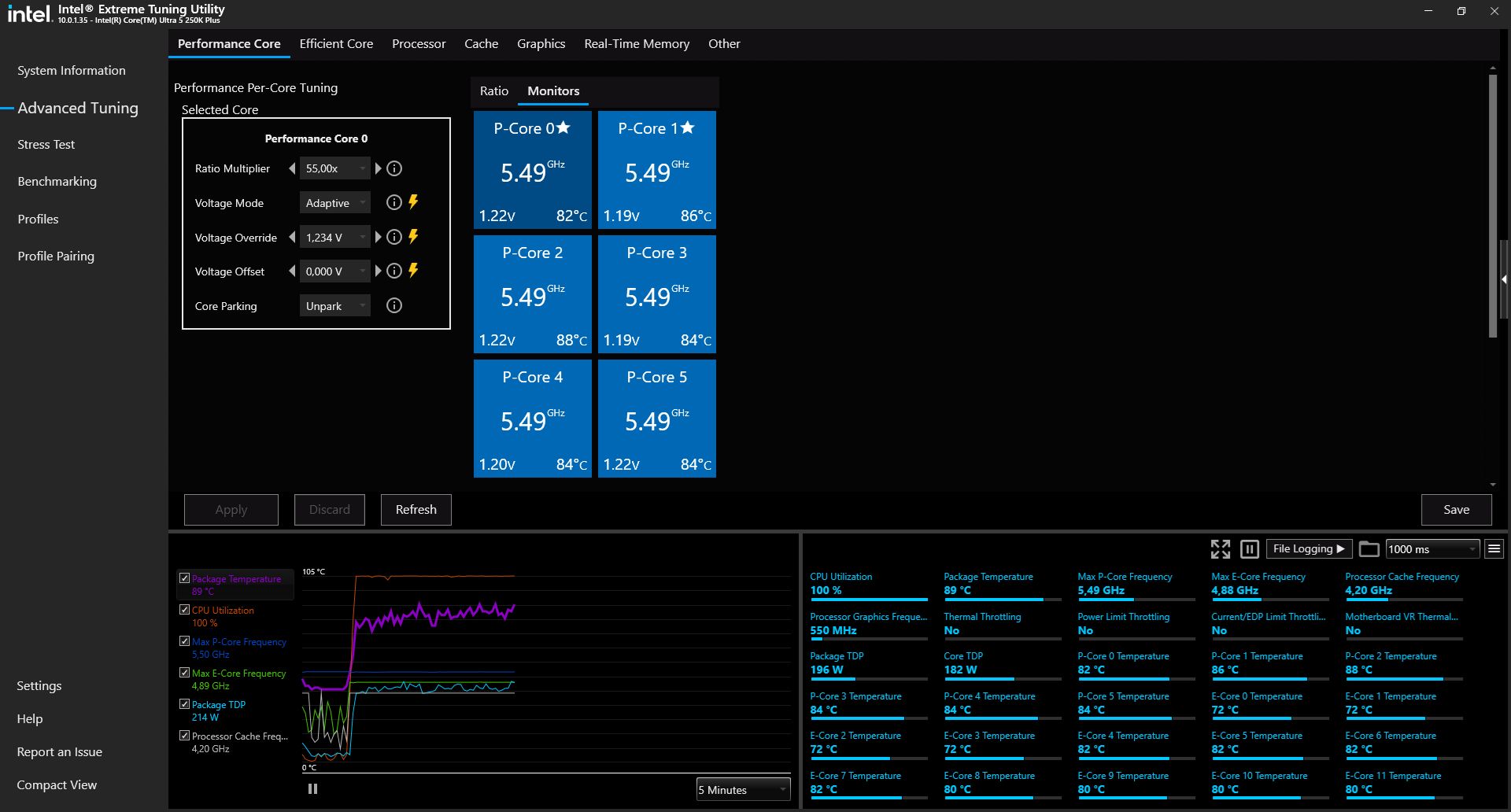Screen dimensions: 1511x812
Task: Switch to Processor tab
Action: [x=419, y=43]
